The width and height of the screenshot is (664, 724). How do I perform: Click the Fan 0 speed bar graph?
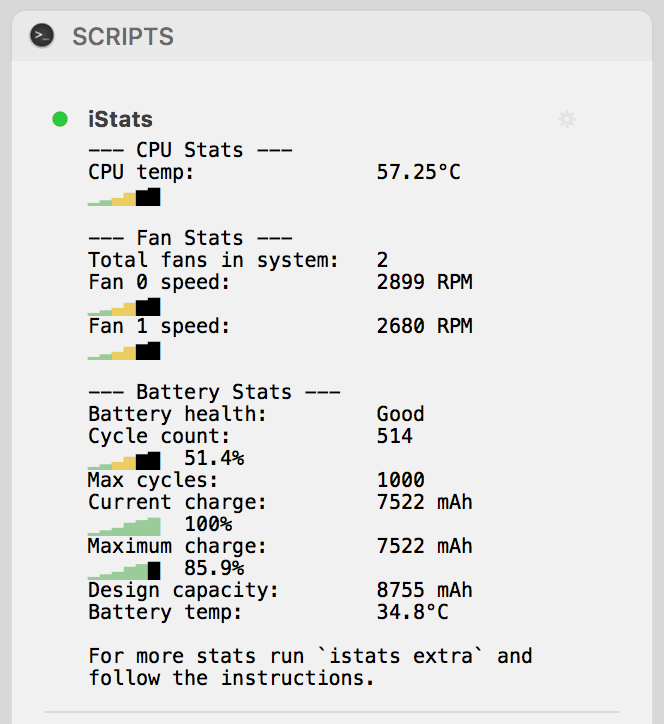pyautogui.click(x=124, y=307)
